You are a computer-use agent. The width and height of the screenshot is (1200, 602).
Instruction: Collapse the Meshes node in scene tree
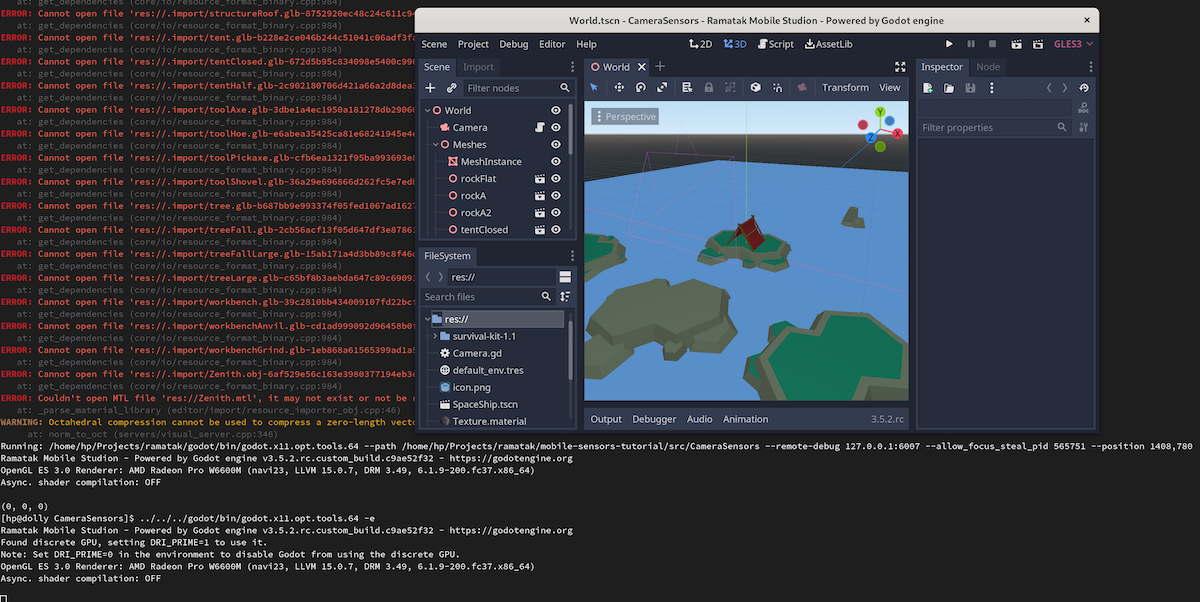point(436,145)
